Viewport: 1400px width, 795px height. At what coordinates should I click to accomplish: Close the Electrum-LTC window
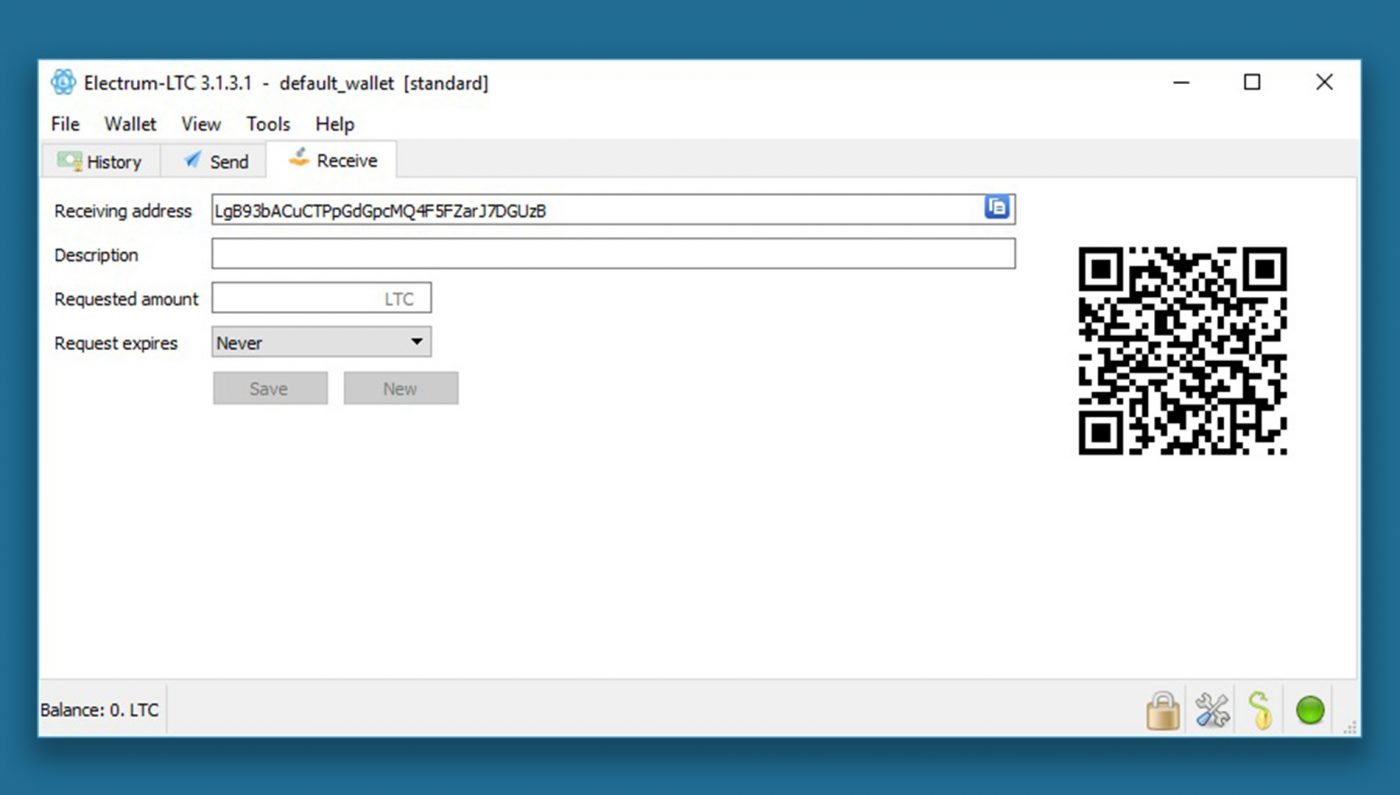pyautogui.click(x=1324, y=82)
